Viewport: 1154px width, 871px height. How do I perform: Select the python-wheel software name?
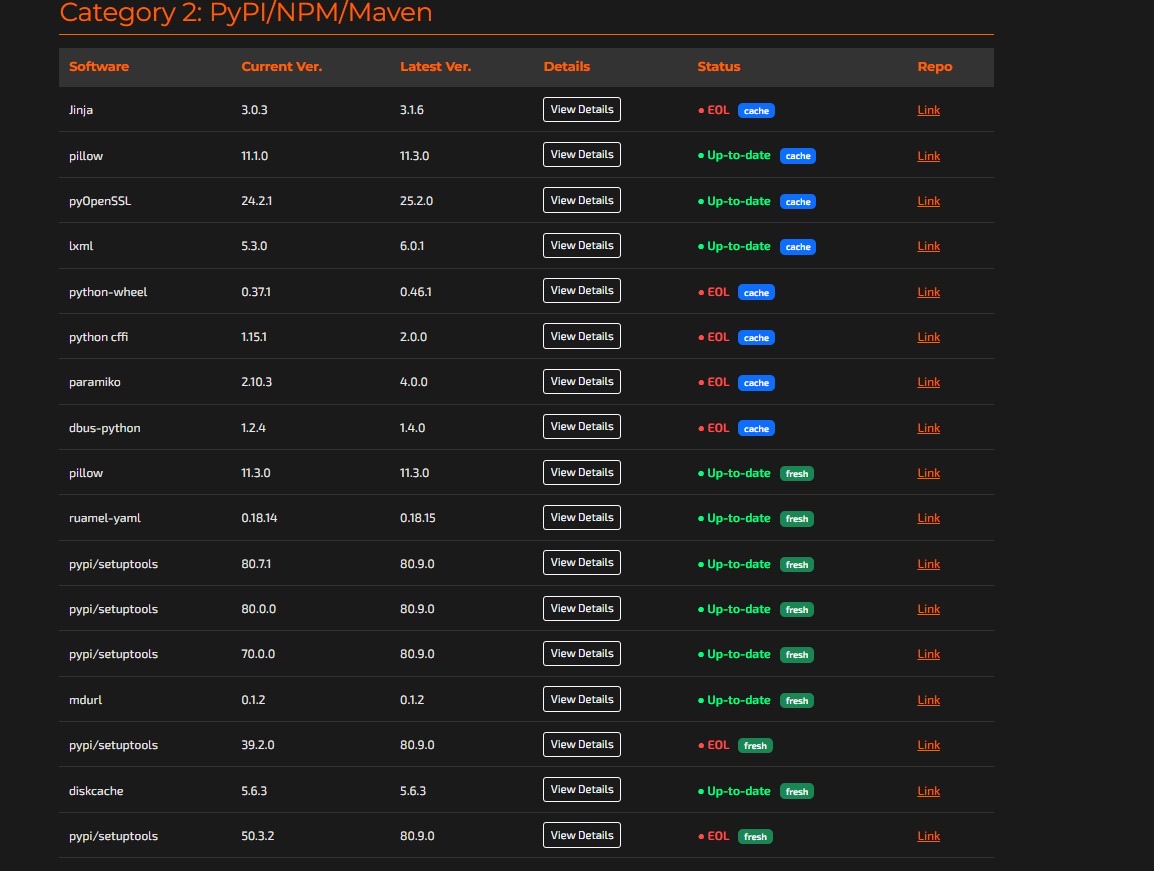[108, 292]
